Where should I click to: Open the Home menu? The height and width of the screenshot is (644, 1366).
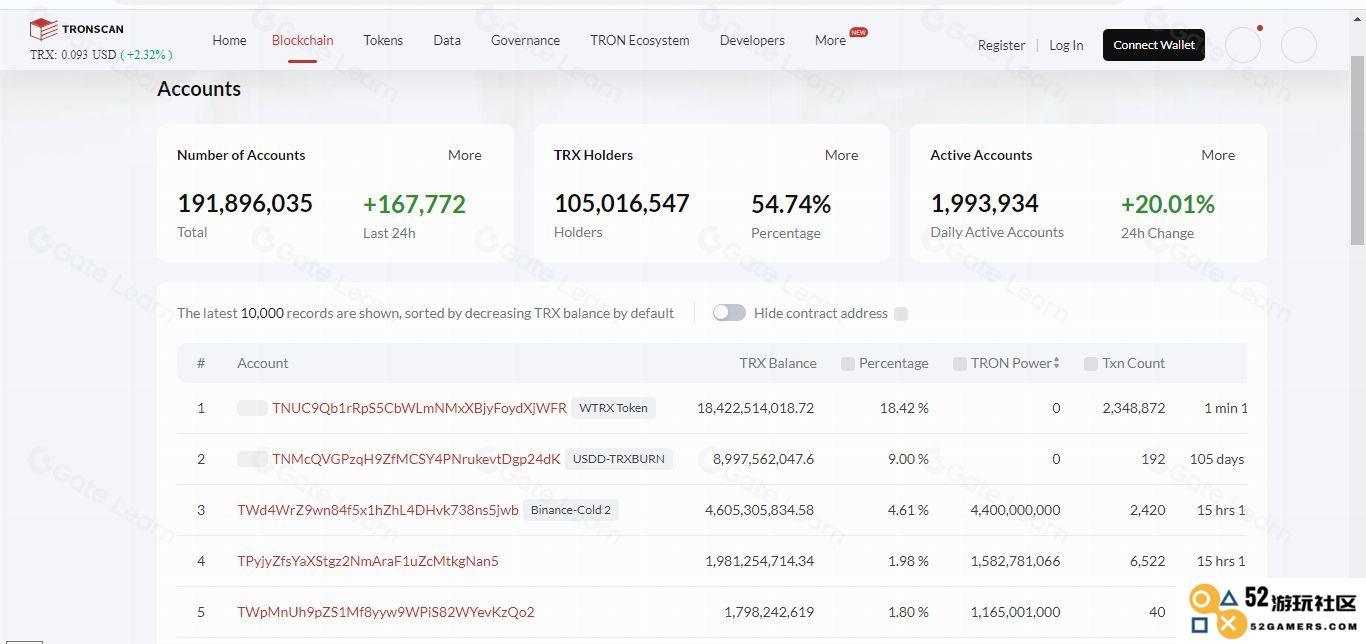tap(229, 40)
